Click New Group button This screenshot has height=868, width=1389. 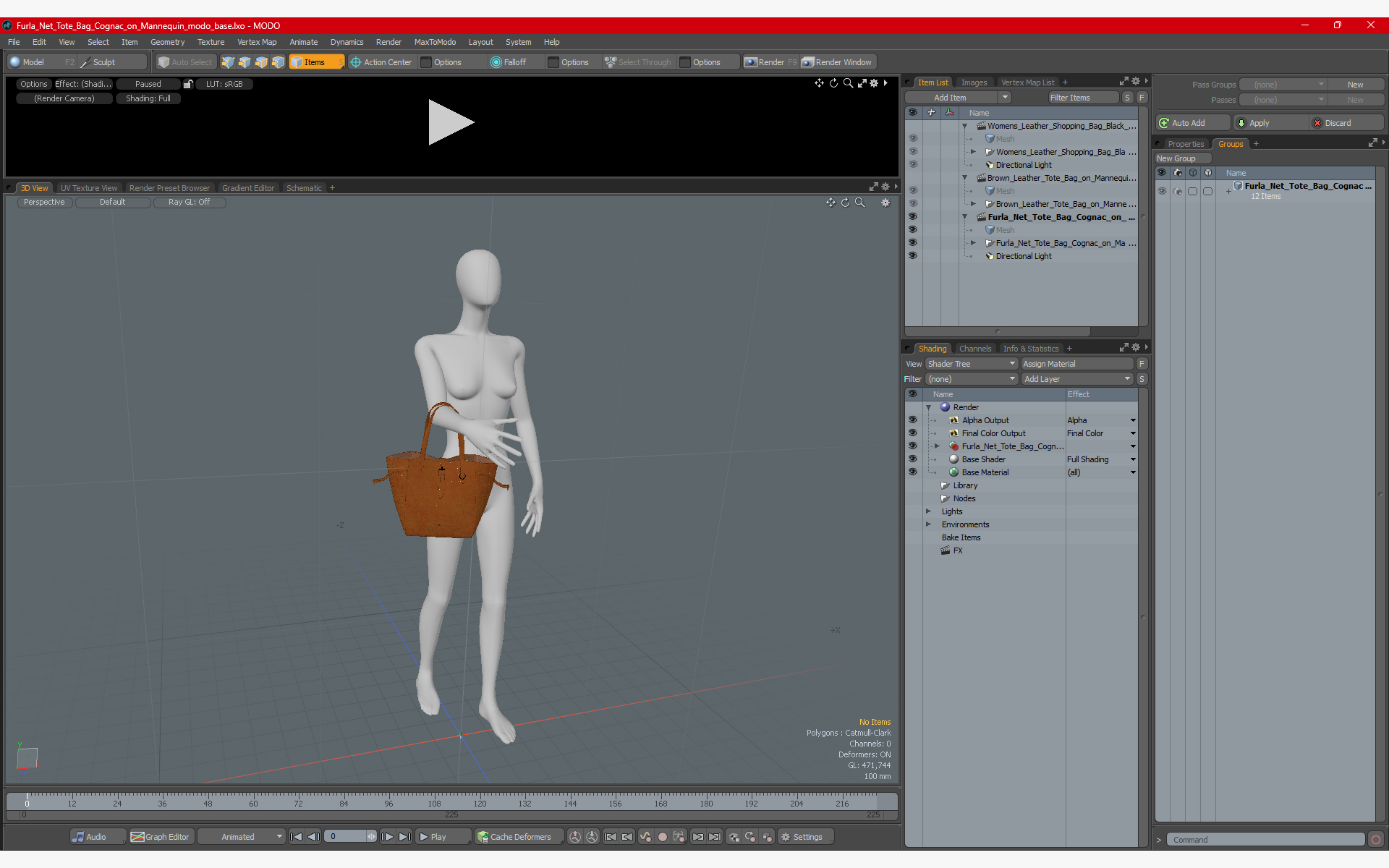(1183, 158)
